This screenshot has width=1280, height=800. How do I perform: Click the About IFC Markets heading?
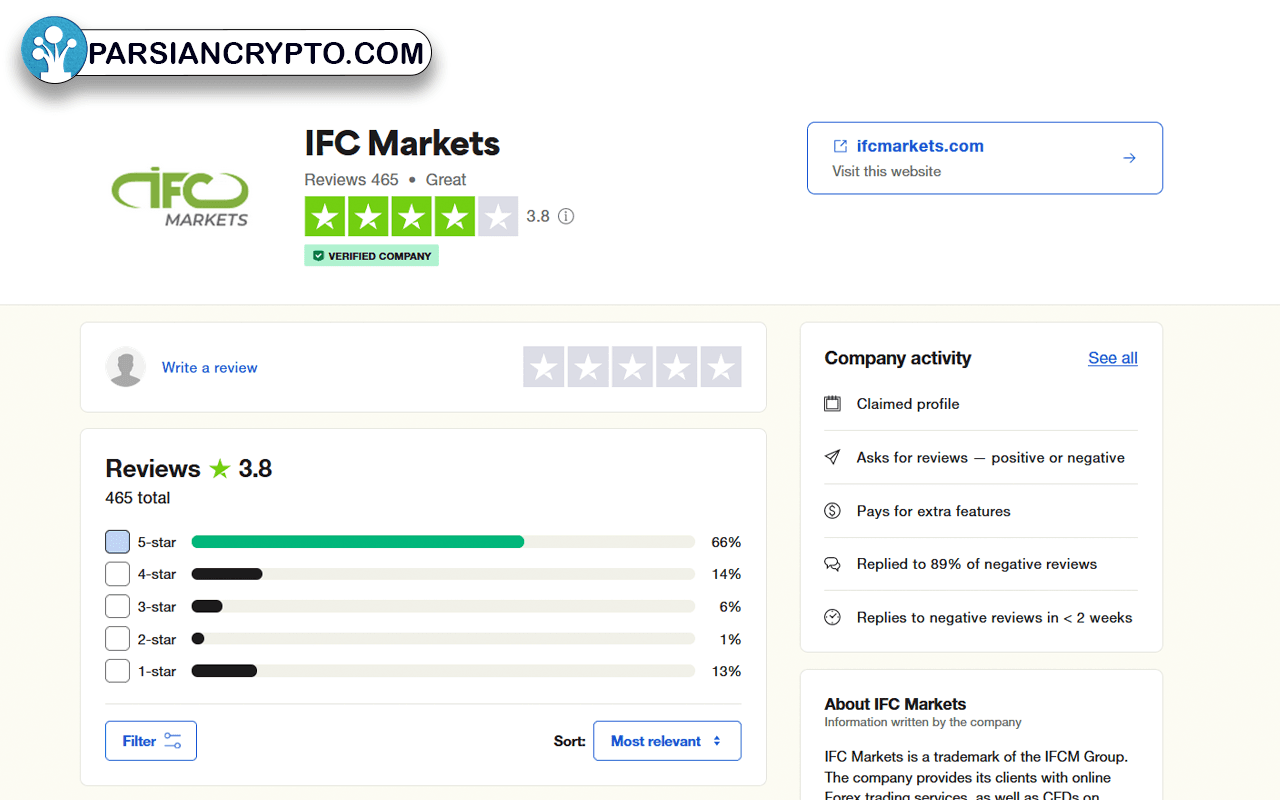895,704
